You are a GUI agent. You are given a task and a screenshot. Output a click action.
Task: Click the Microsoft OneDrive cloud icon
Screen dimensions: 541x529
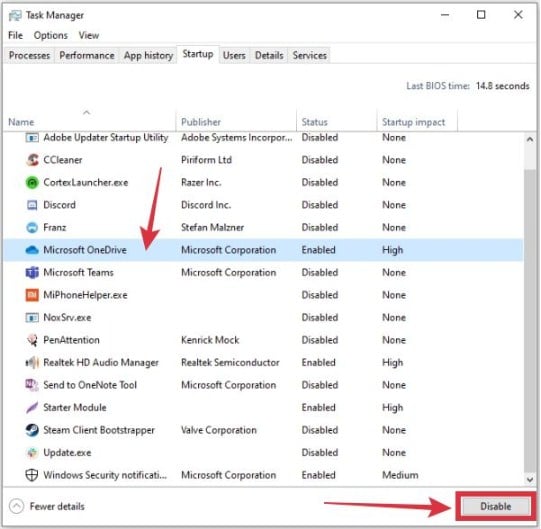click(x=32, y=250)
